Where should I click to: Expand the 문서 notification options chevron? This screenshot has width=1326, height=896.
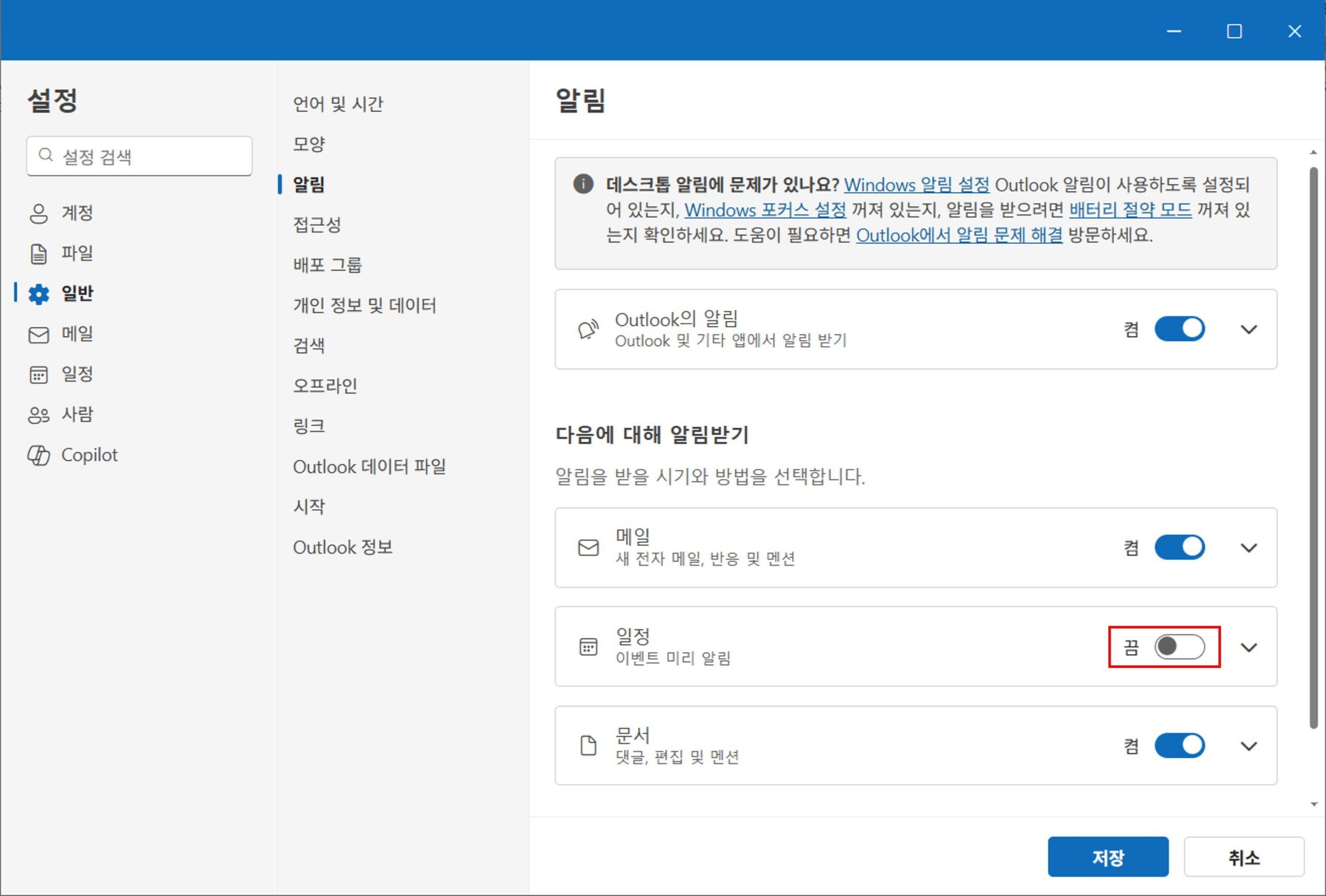[1248, 746]
